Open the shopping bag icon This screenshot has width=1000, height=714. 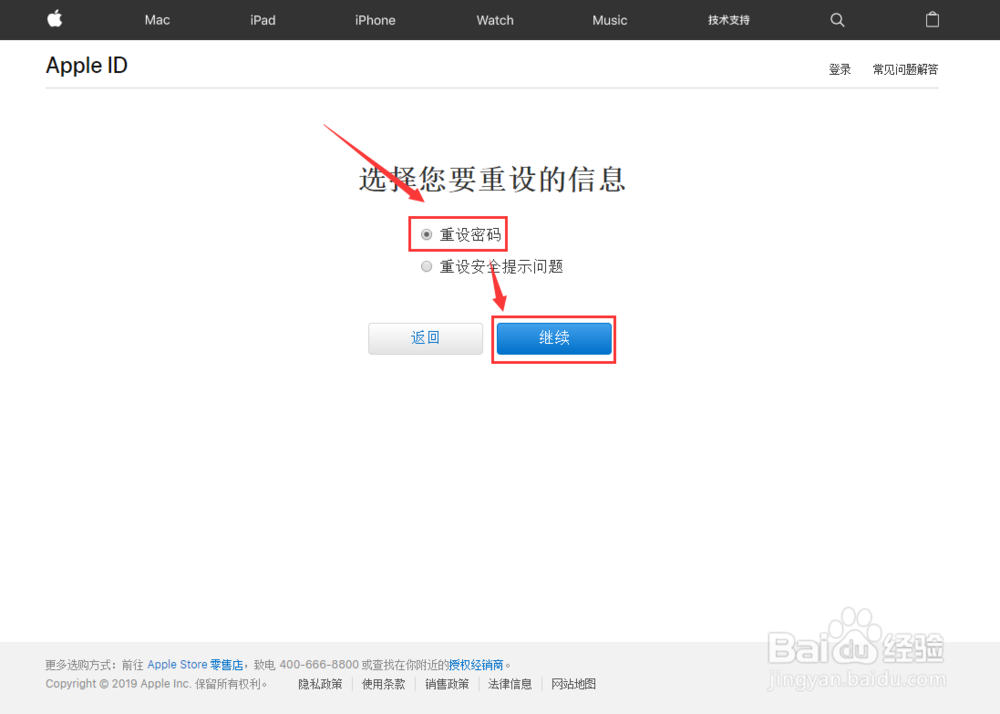pos(932,20)
